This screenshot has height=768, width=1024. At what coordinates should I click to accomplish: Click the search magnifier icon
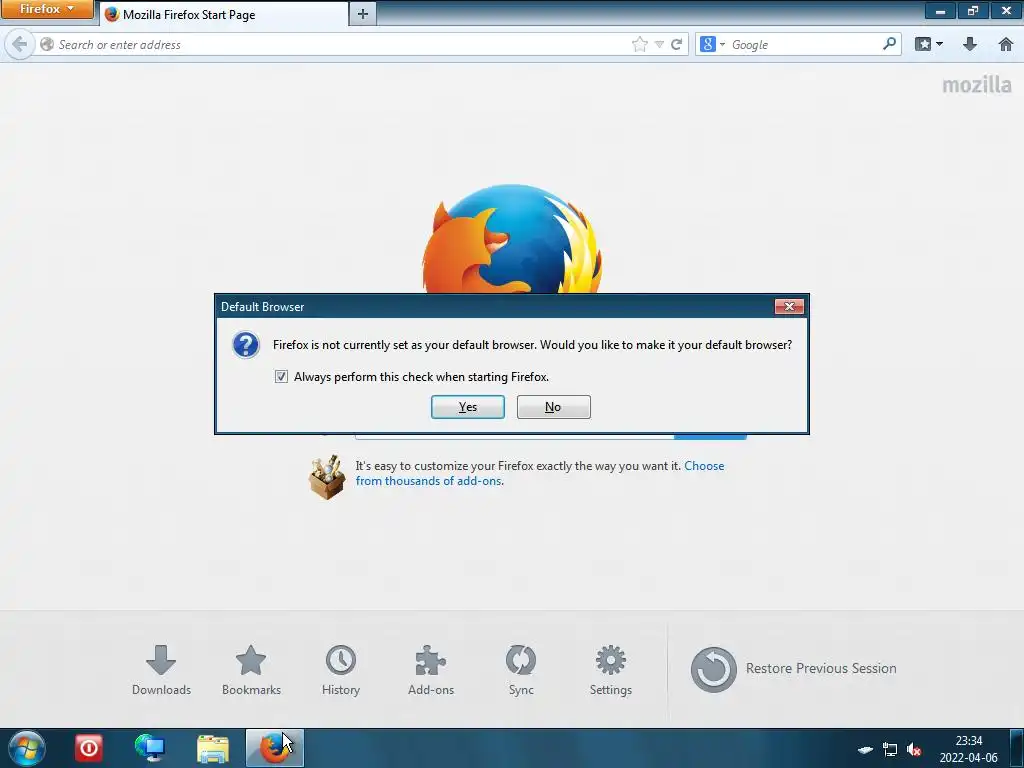tap(889, 44)
